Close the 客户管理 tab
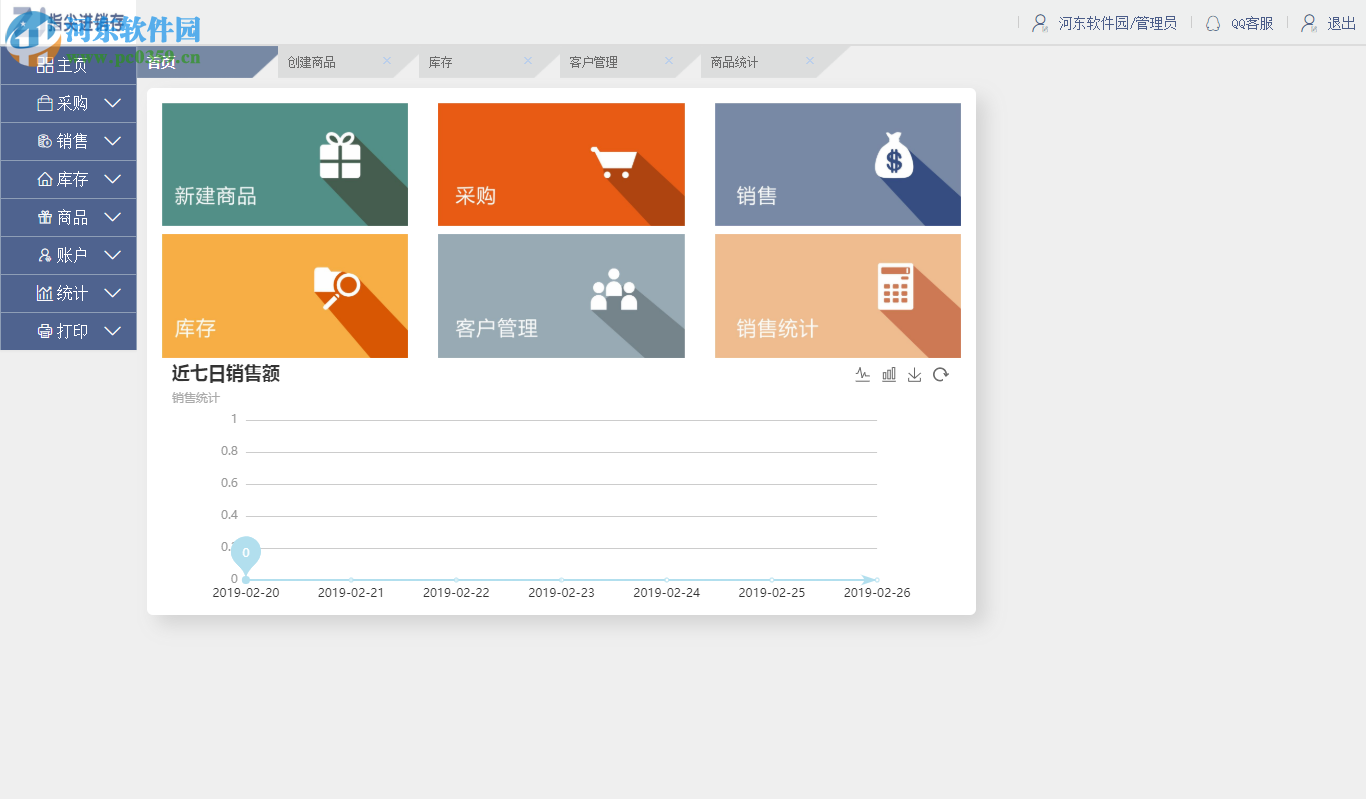1366x799 pixels. pyautogui.click(x=669, y=61)
